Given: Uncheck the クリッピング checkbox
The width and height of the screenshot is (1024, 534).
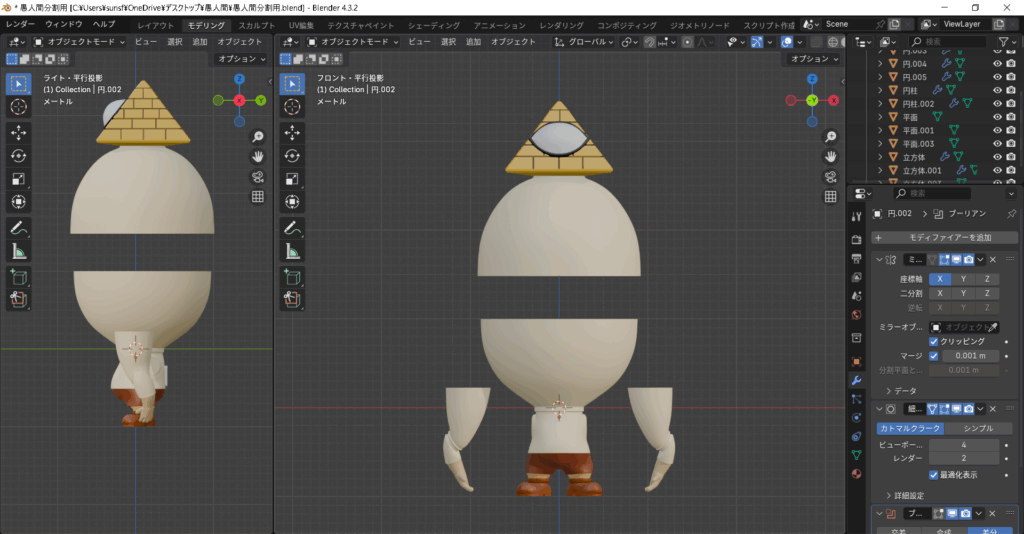Looking at the screenshot, I should point(934,341).
